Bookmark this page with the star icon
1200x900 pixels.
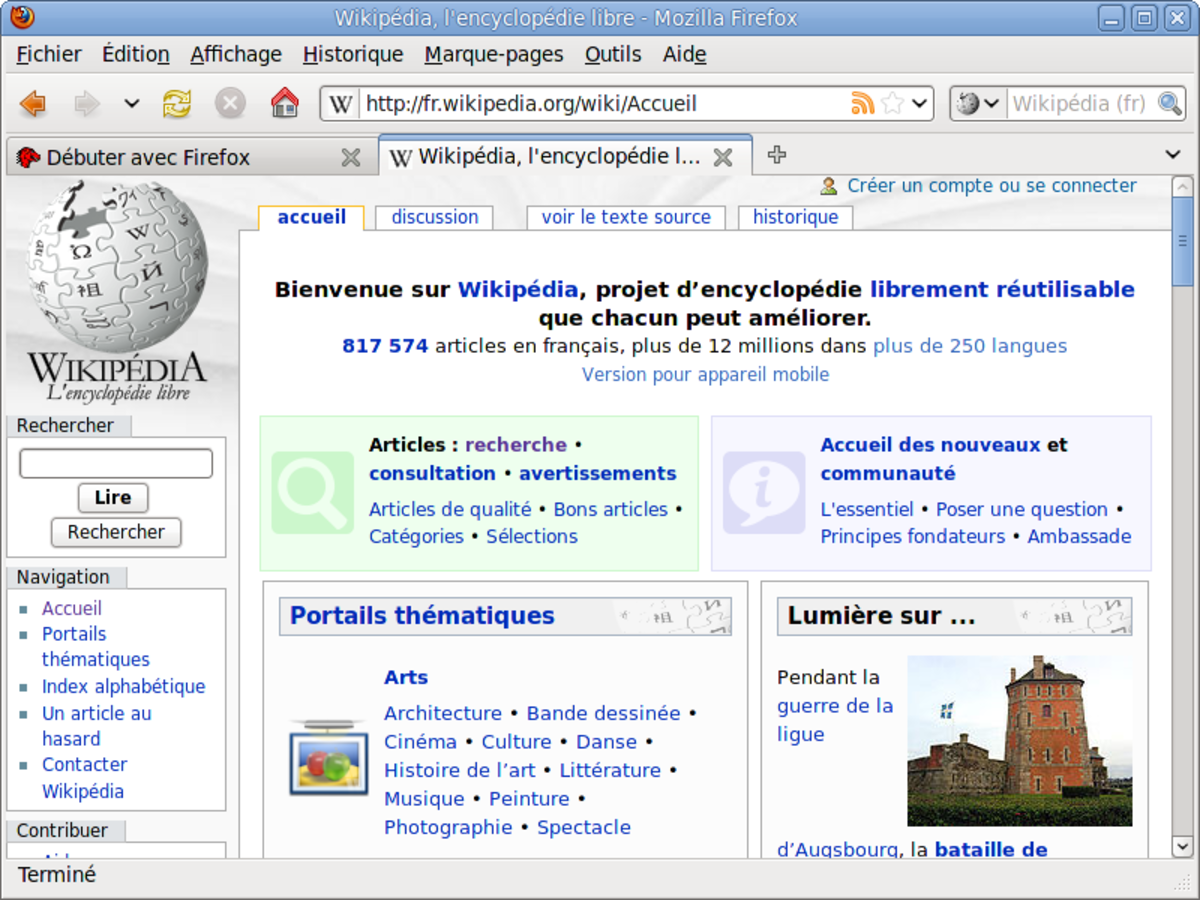[893, 103]
